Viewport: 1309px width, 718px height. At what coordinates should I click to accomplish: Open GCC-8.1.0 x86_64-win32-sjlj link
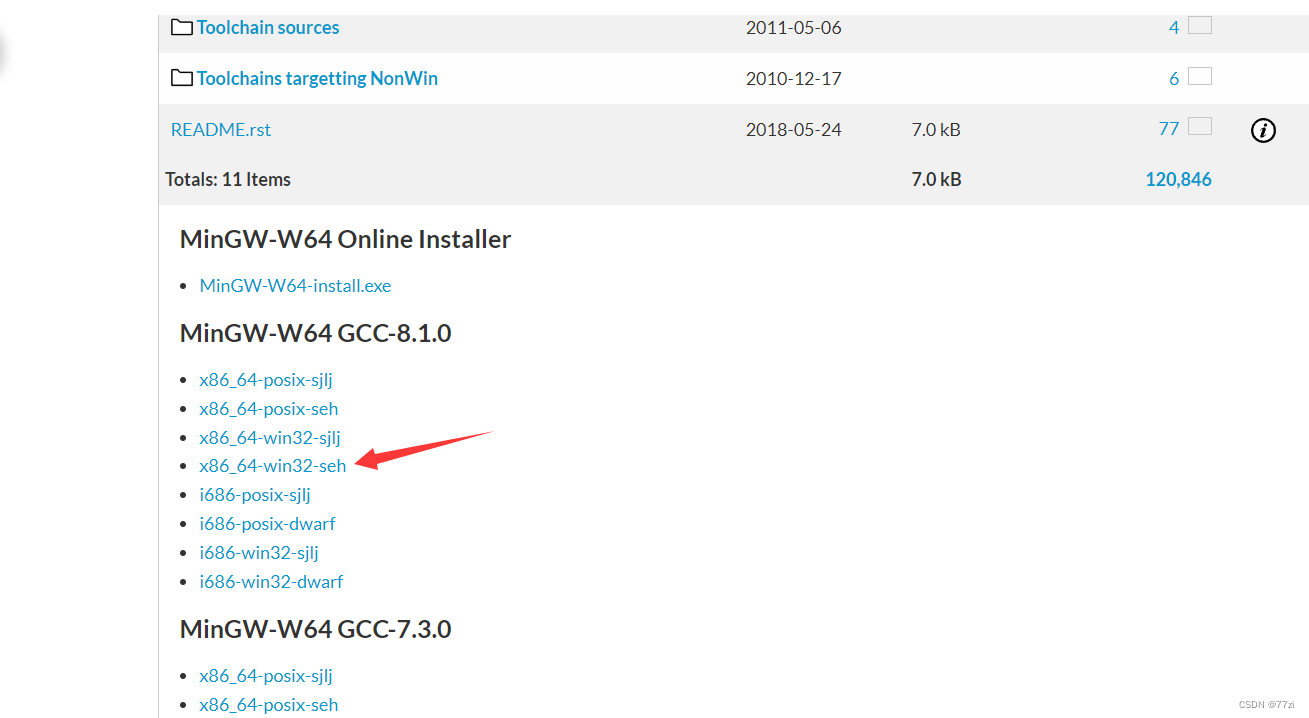pyautogui.click(x=270, y=438)
